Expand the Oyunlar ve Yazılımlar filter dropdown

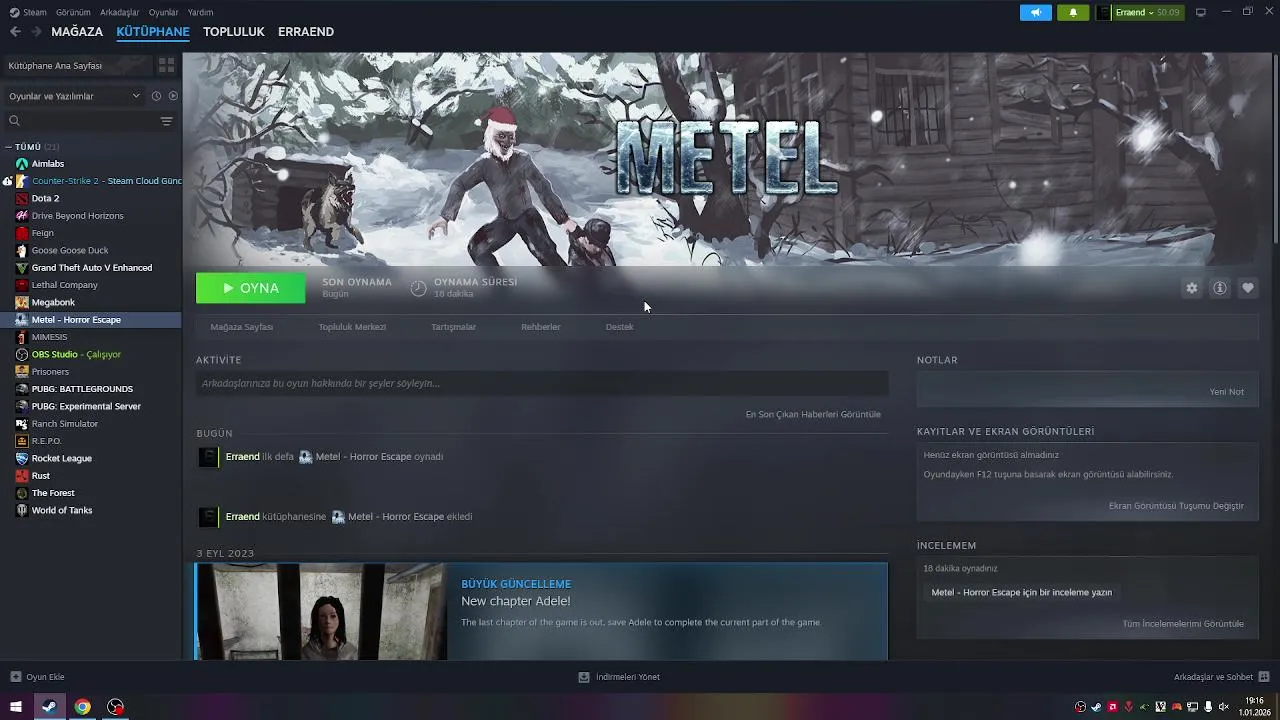click(x=74, y=96)
